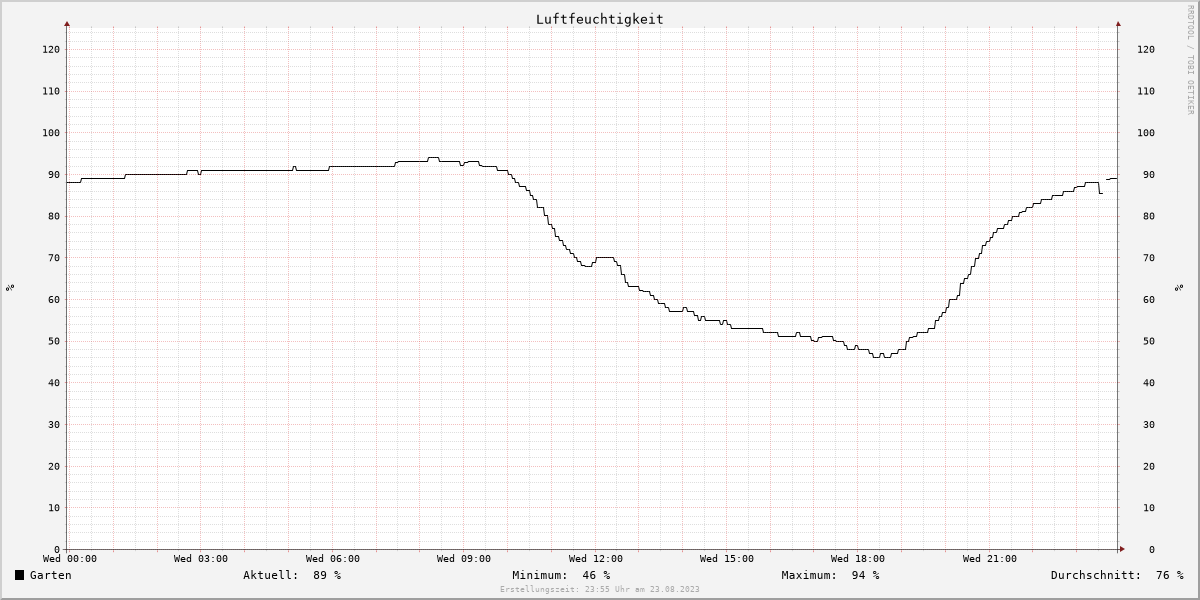Select the Durchschnitt 76 % value
Viewport: 1200px width, 600px height.
tap(1169, 575)
